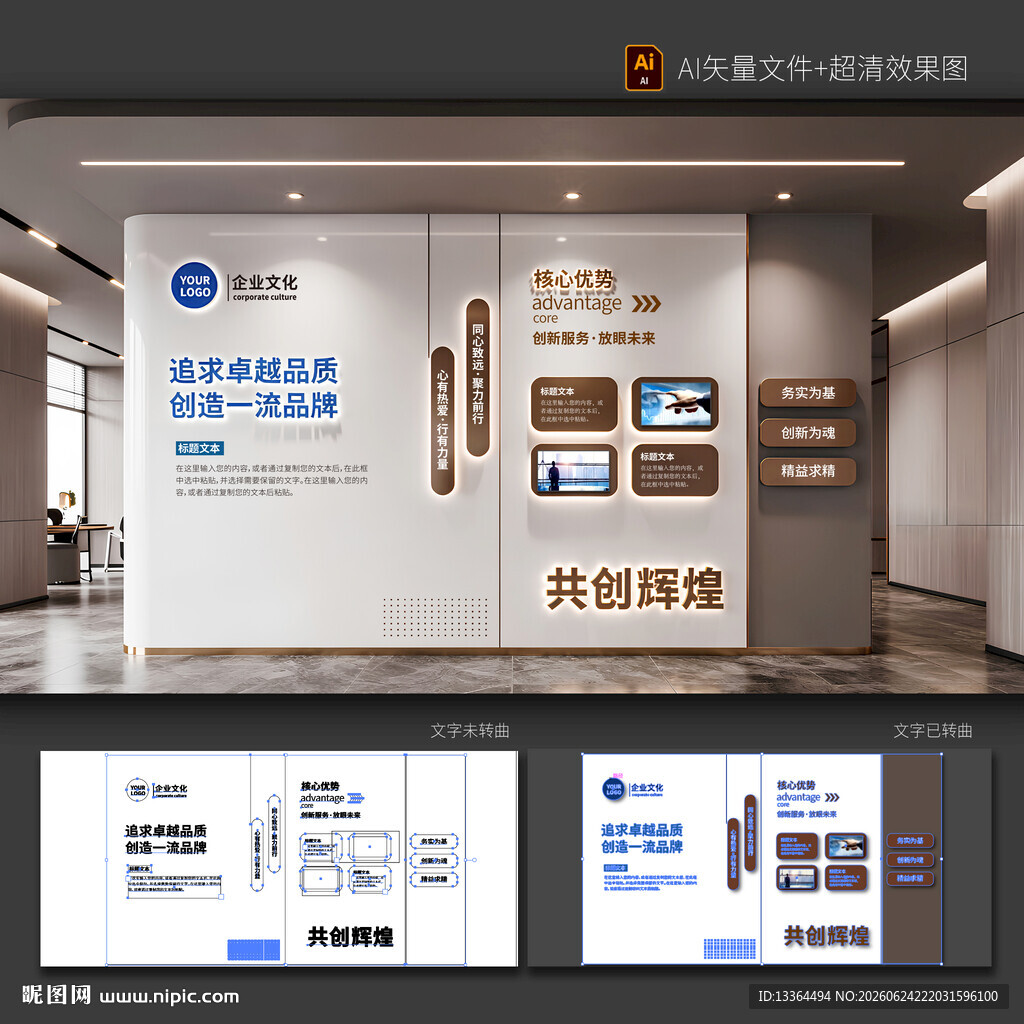Image resolution: width=1024 pixels, height=1024 pixels.
Task: Open the dark coloured vector preview thumbnail
Action: [x=760, y=858]
